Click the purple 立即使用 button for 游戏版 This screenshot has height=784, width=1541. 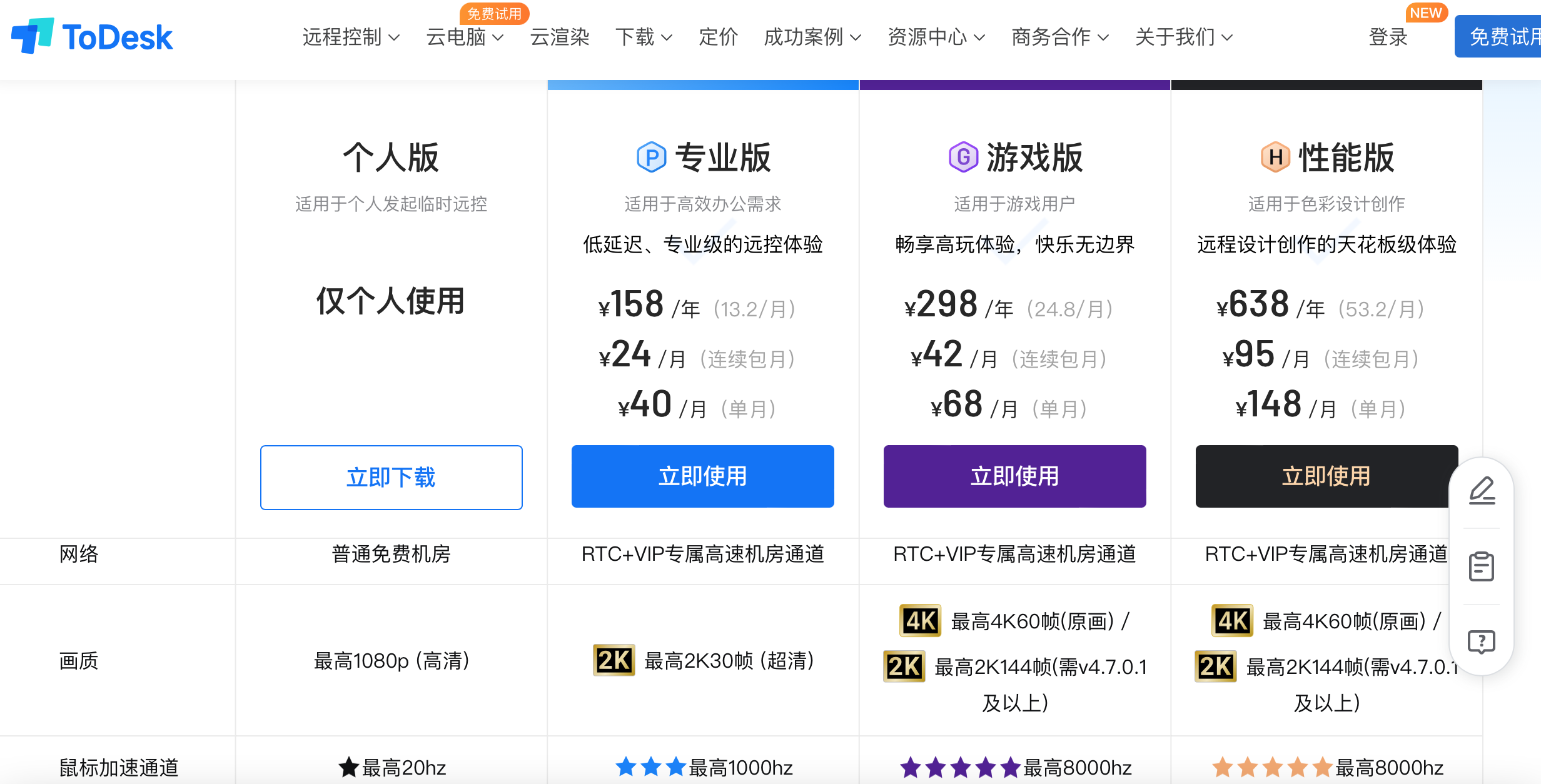click(1014, 476)
